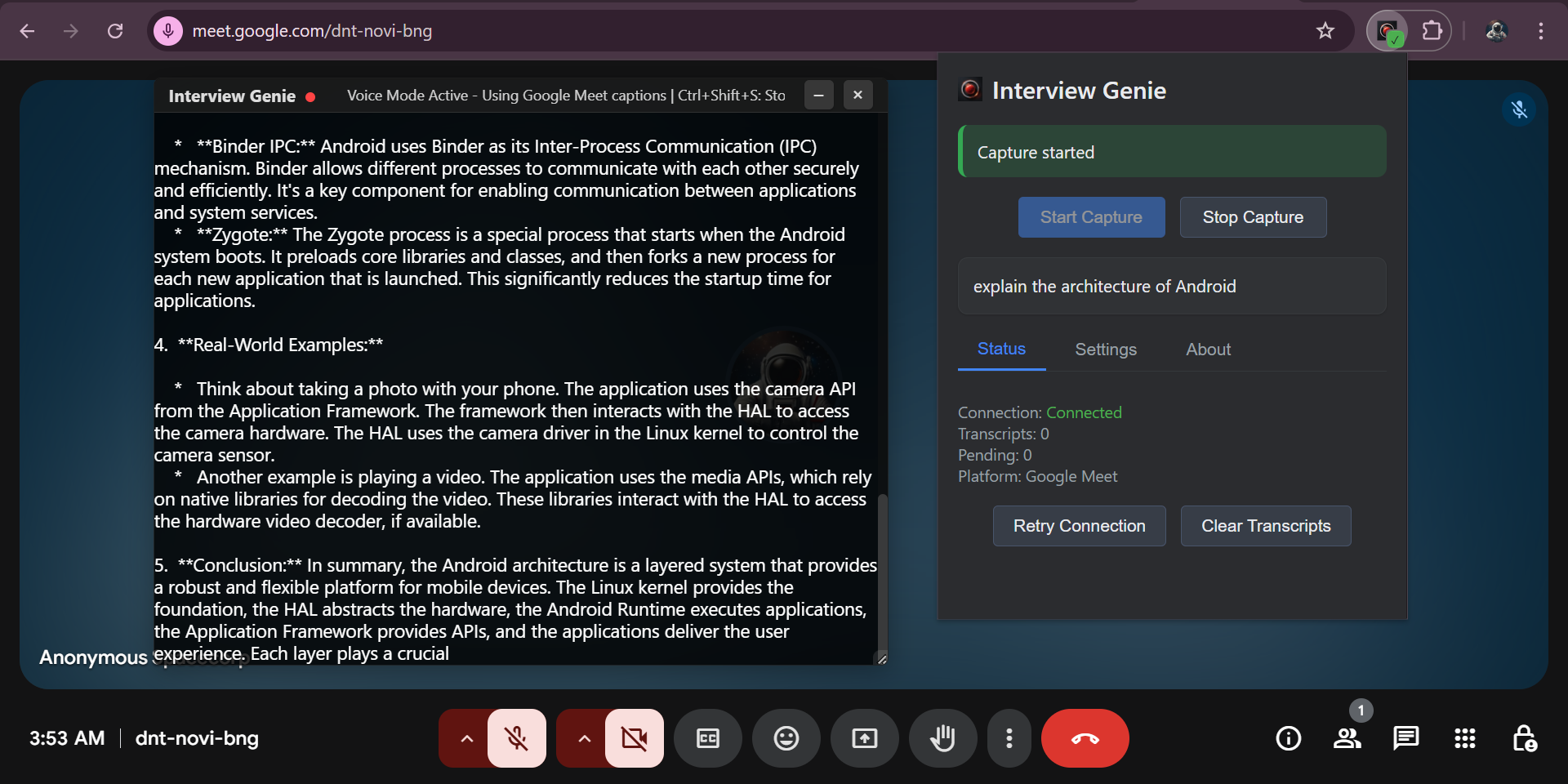Click the red recording dot in the overlay title
1568x784 pixels.
pyautogui.click(x=310, y=97)
